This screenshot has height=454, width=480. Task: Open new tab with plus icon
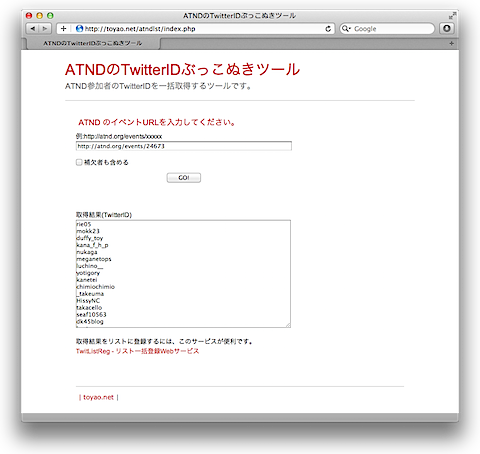[451, 43]
